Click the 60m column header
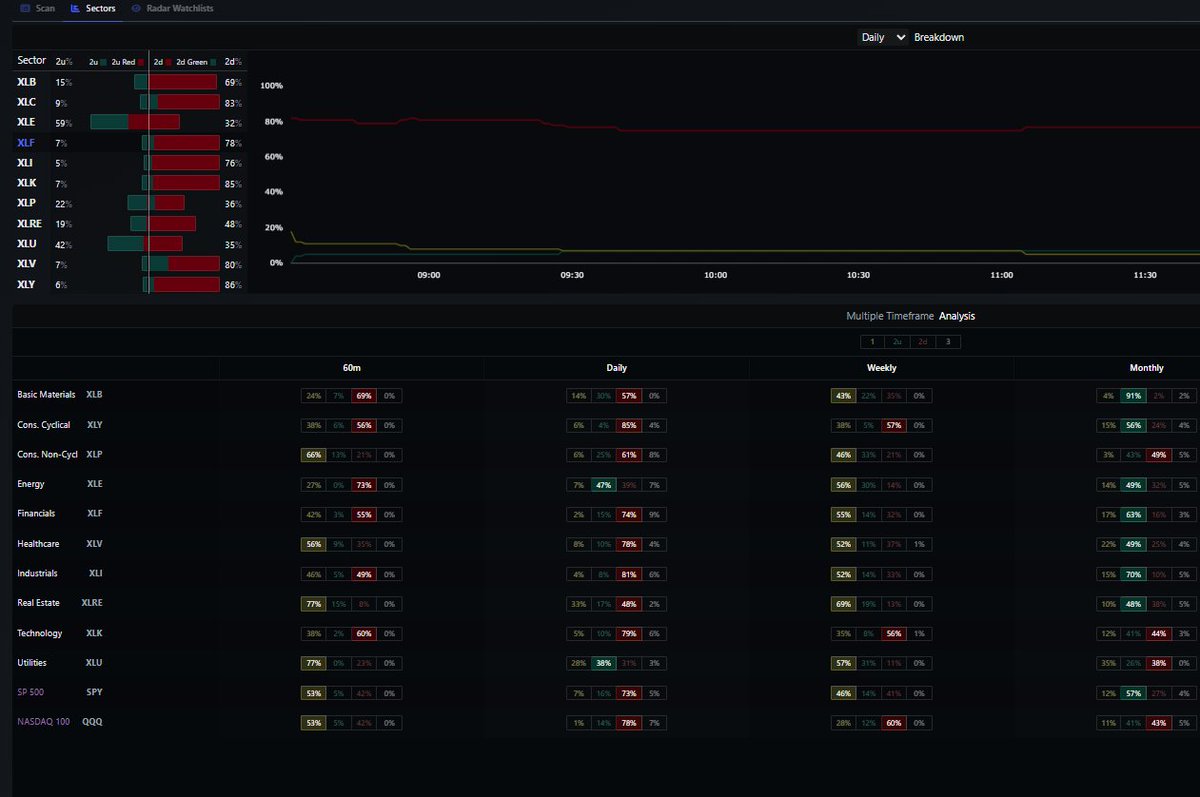The height and width of the screenshot is (797, 1200). pos(350,367)
